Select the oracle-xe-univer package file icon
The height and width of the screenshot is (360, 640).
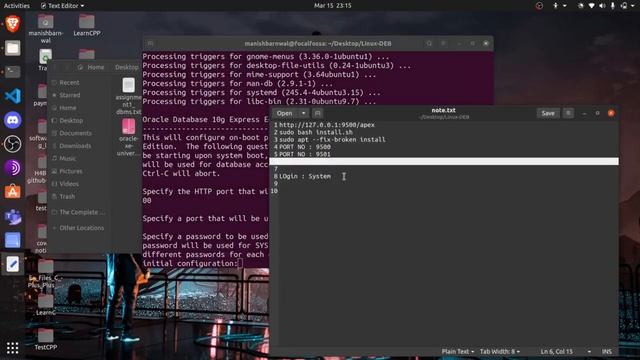[129, 137]
